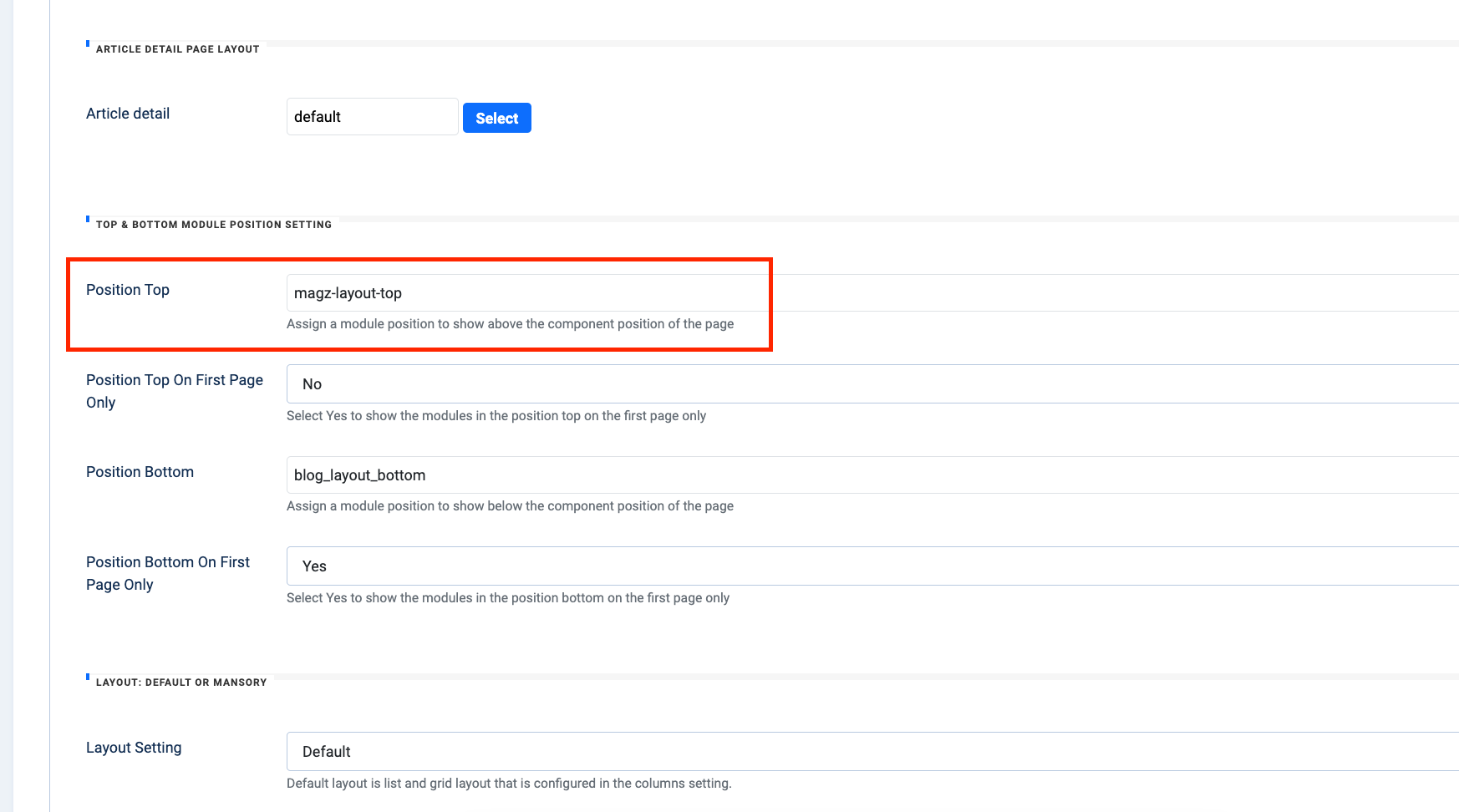1459x812 pixels.
Task: Click the hint about position top on first page
Action: pos(496,416)
